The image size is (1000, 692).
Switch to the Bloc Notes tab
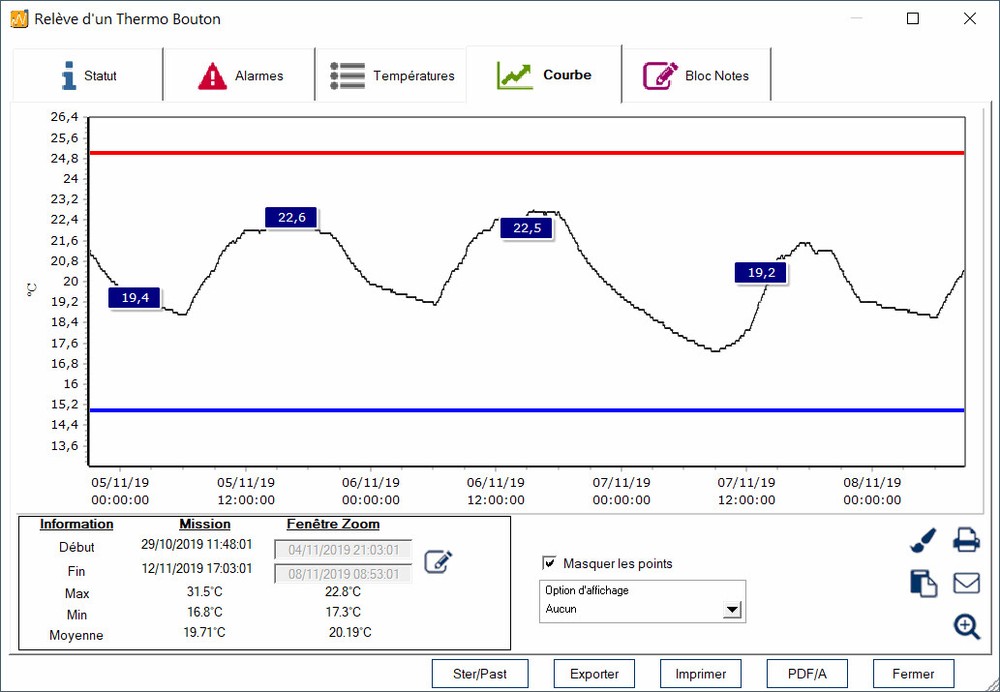coord(697,74)
